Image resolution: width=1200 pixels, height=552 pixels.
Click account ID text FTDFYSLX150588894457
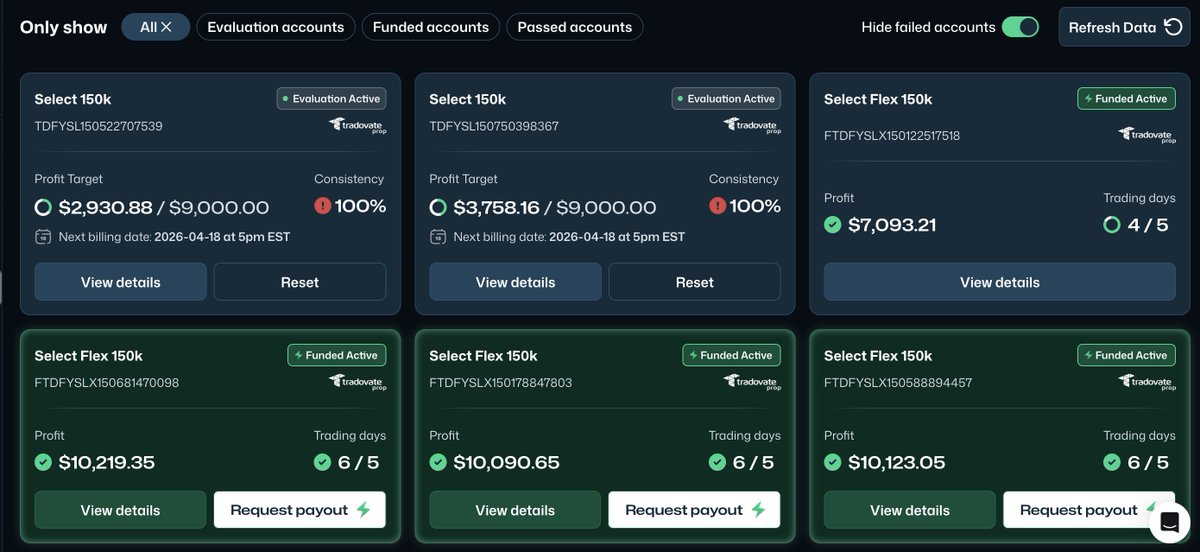click(898, 382)
